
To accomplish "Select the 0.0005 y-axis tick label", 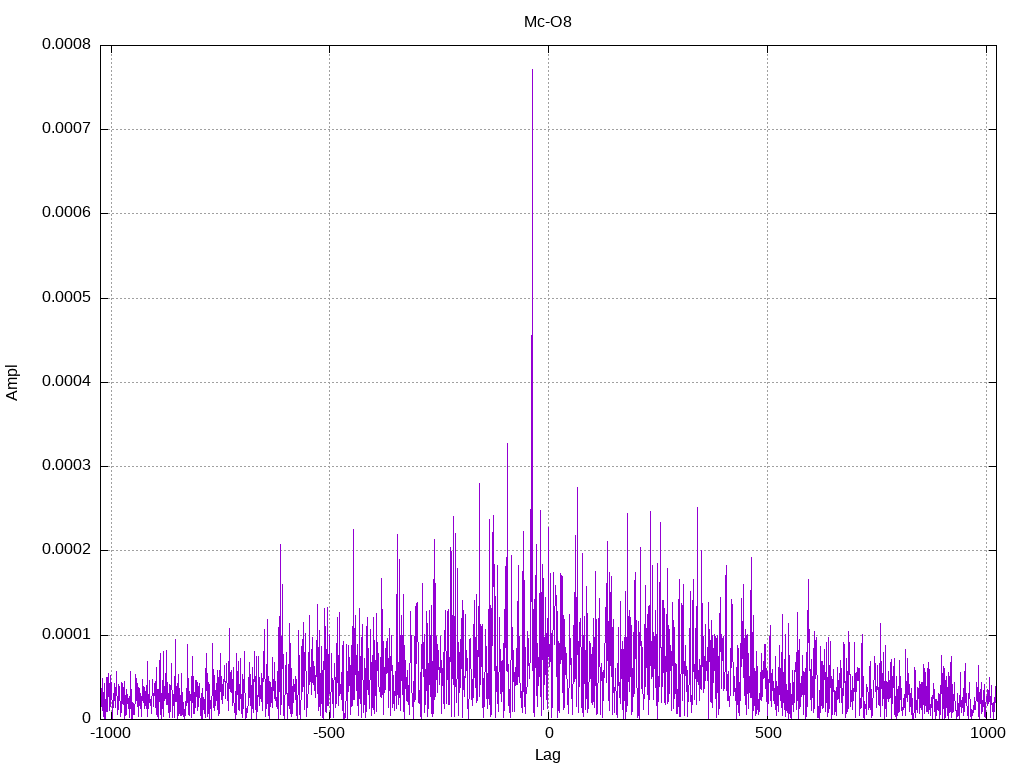I will pos(66,297).
